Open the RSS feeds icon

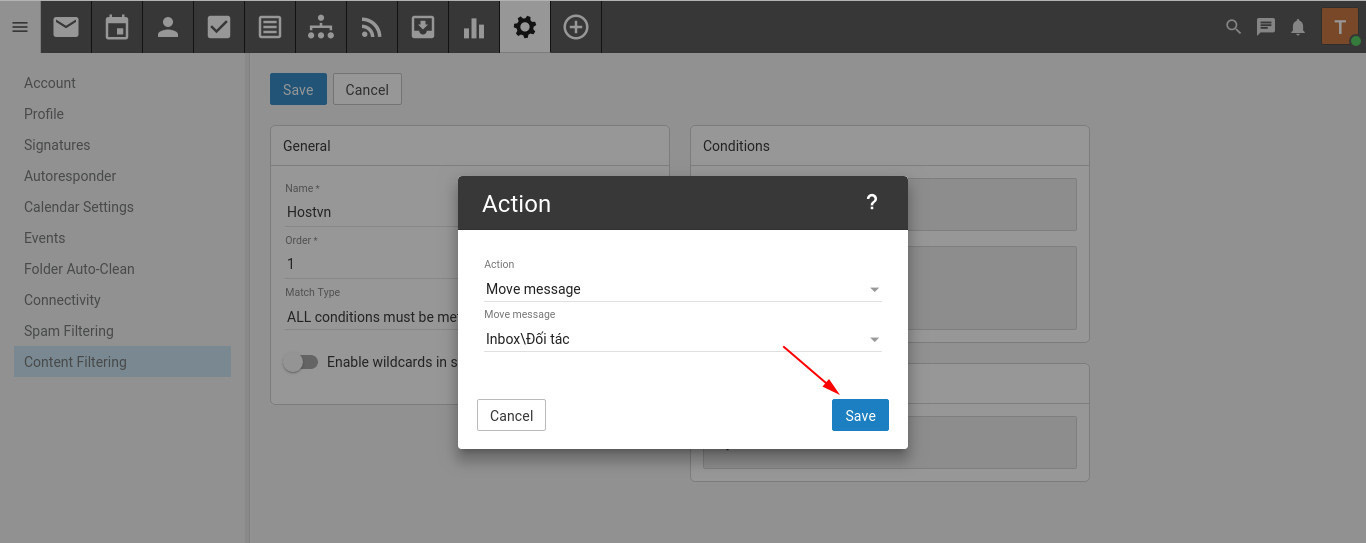372,27
